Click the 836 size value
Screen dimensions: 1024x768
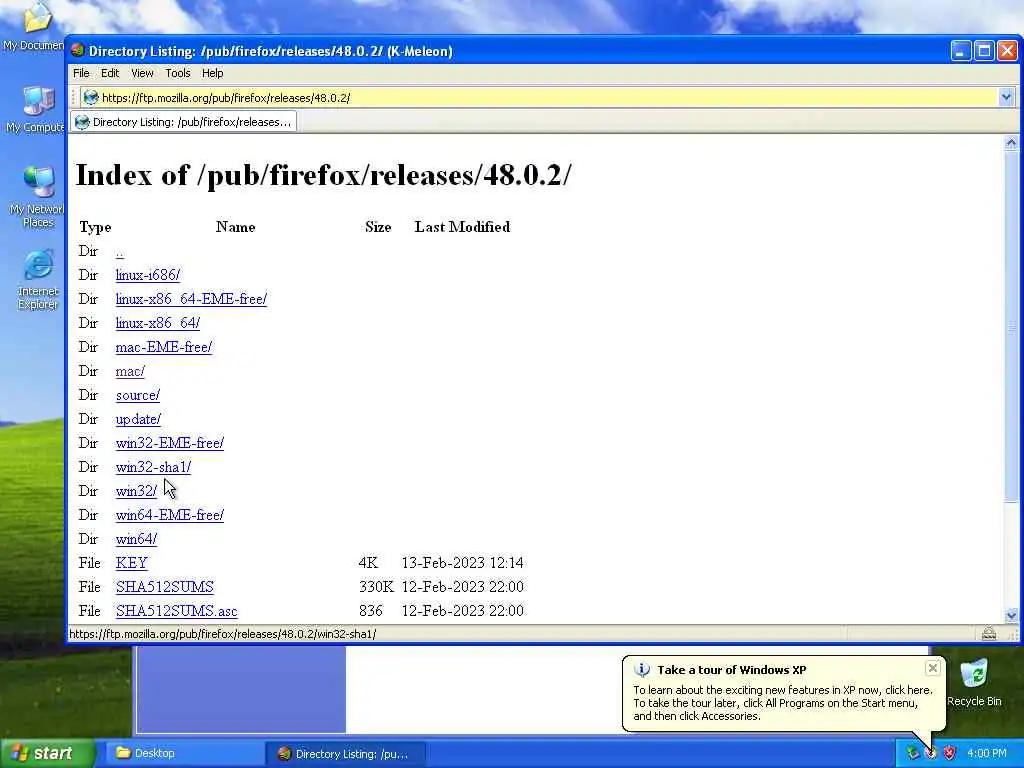click(x=371, y=611)
